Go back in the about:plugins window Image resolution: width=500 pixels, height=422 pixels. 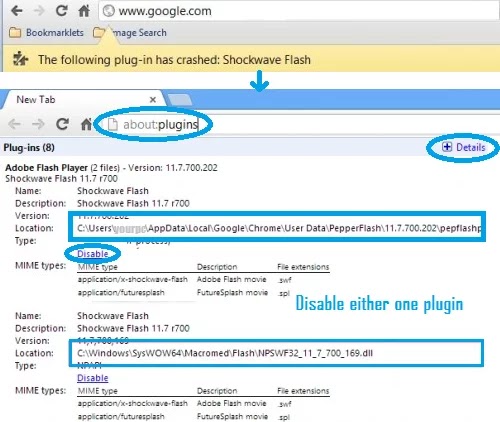(14, 124)
